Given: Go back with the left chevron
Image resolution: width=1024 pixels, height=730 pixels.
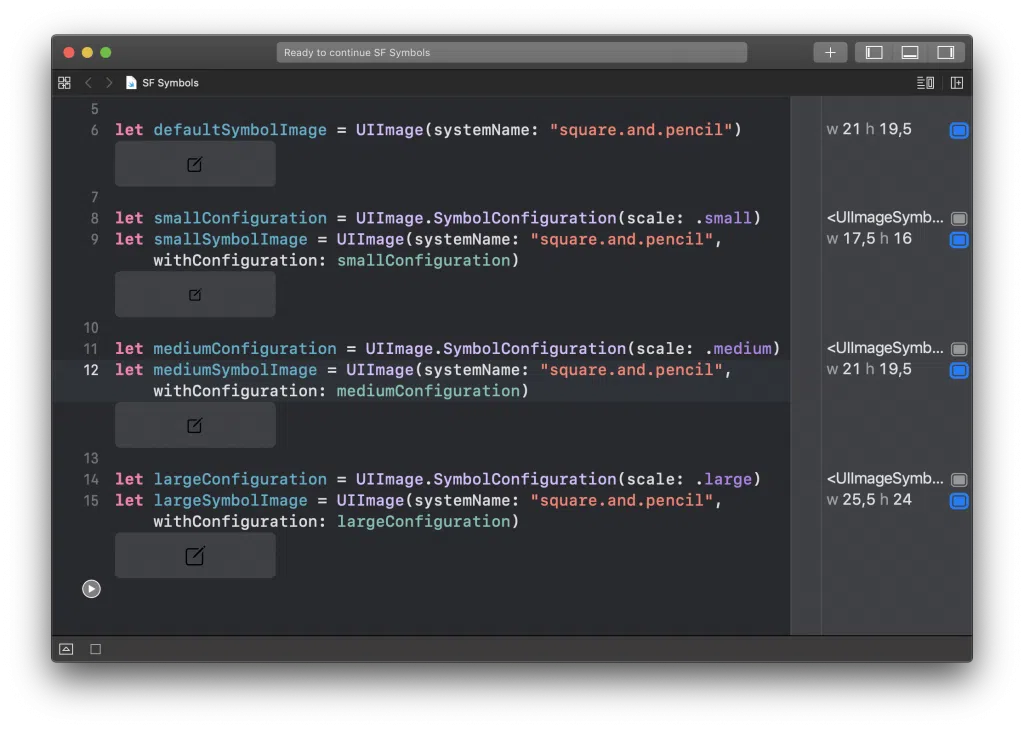Looking at the screenshot, I should click(x=88, y=83).
